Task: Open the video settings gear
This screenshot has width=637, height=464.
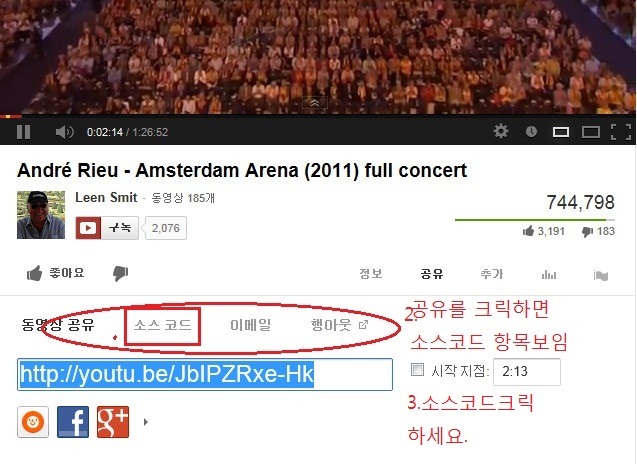Action: (x=500, y=131)
